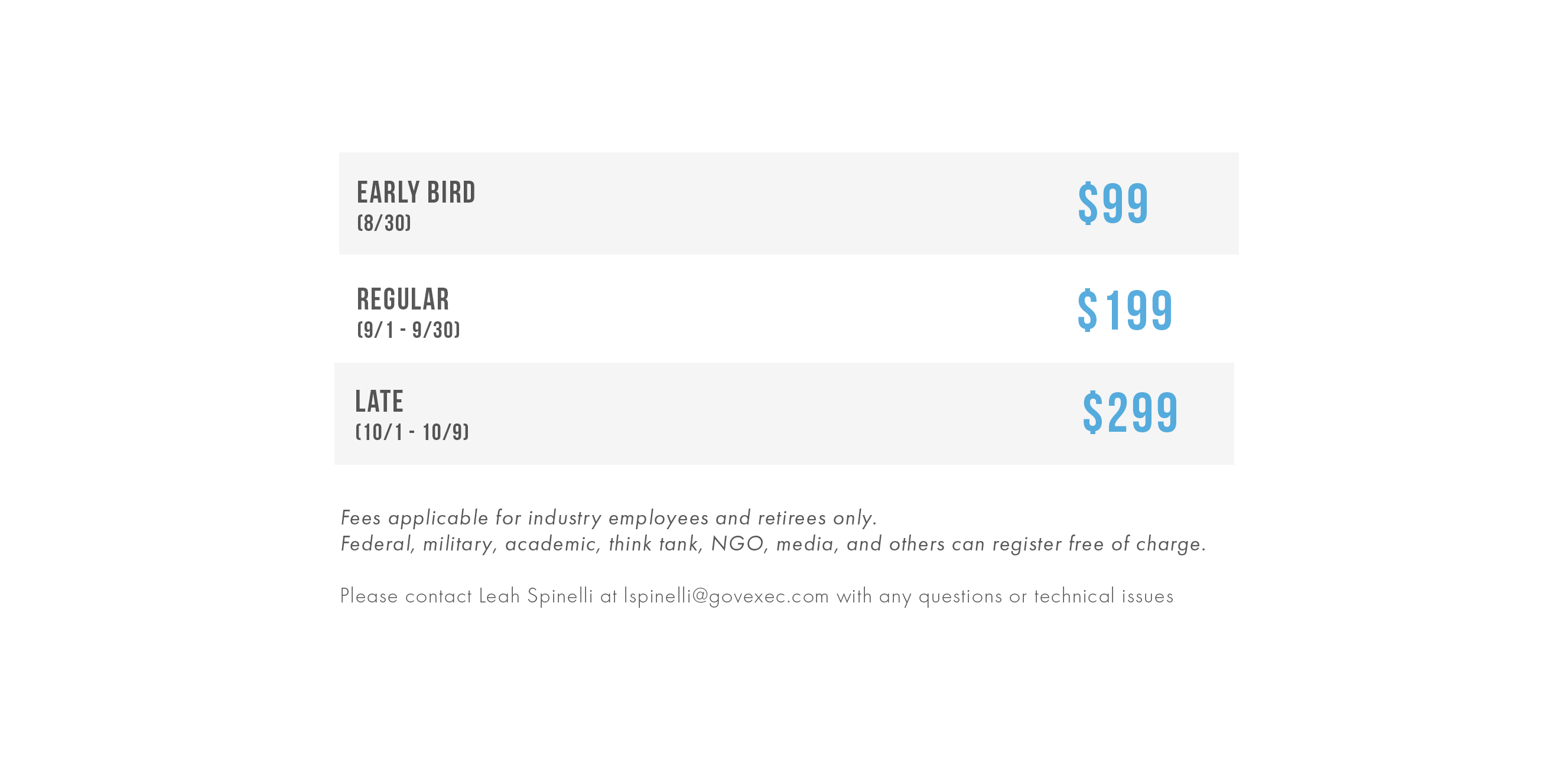Click the Regular pricing heading

point(403,299)
